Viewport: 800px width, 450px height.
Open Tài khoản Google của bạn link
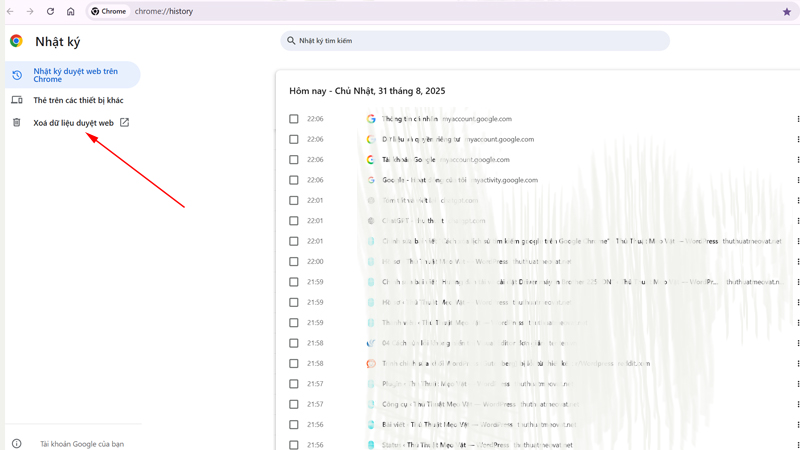coord(82,443)
